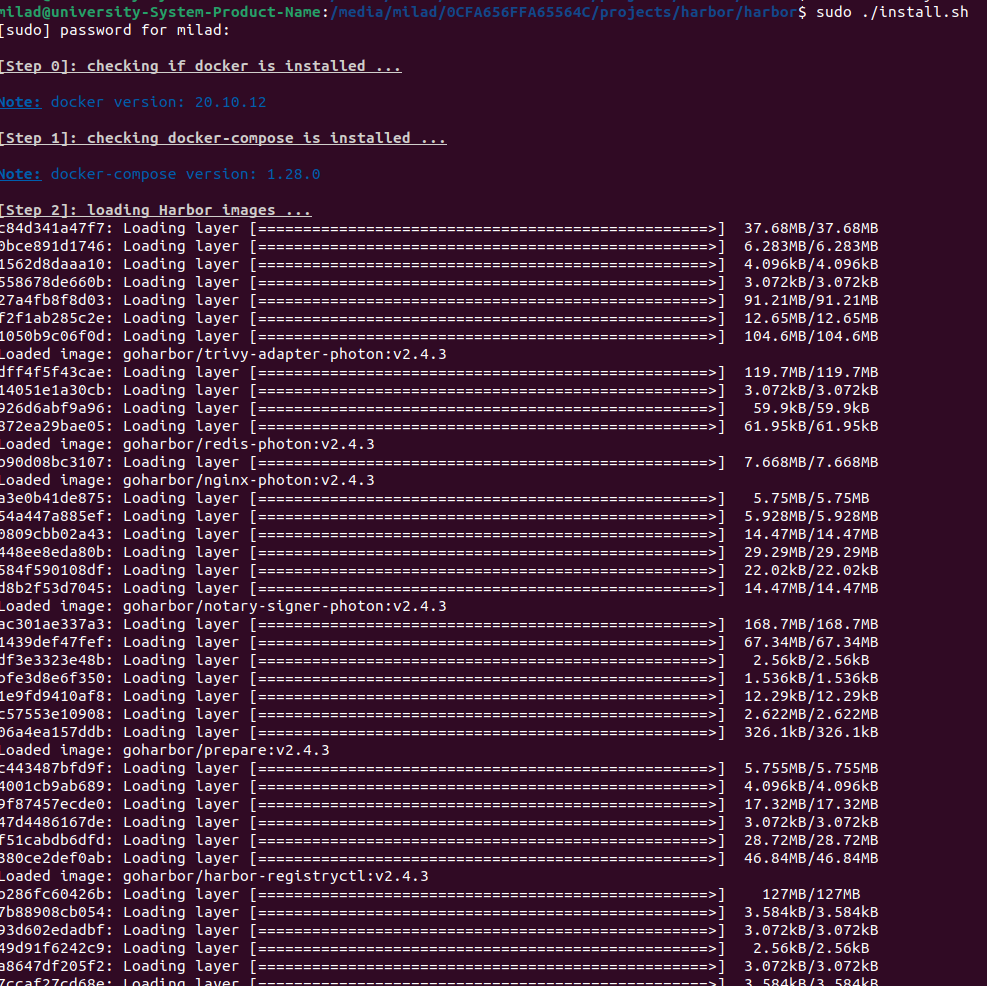Click the size value 6.283MB/6.283MB
The width and height of the screenshot is (987, 986).
811,246
